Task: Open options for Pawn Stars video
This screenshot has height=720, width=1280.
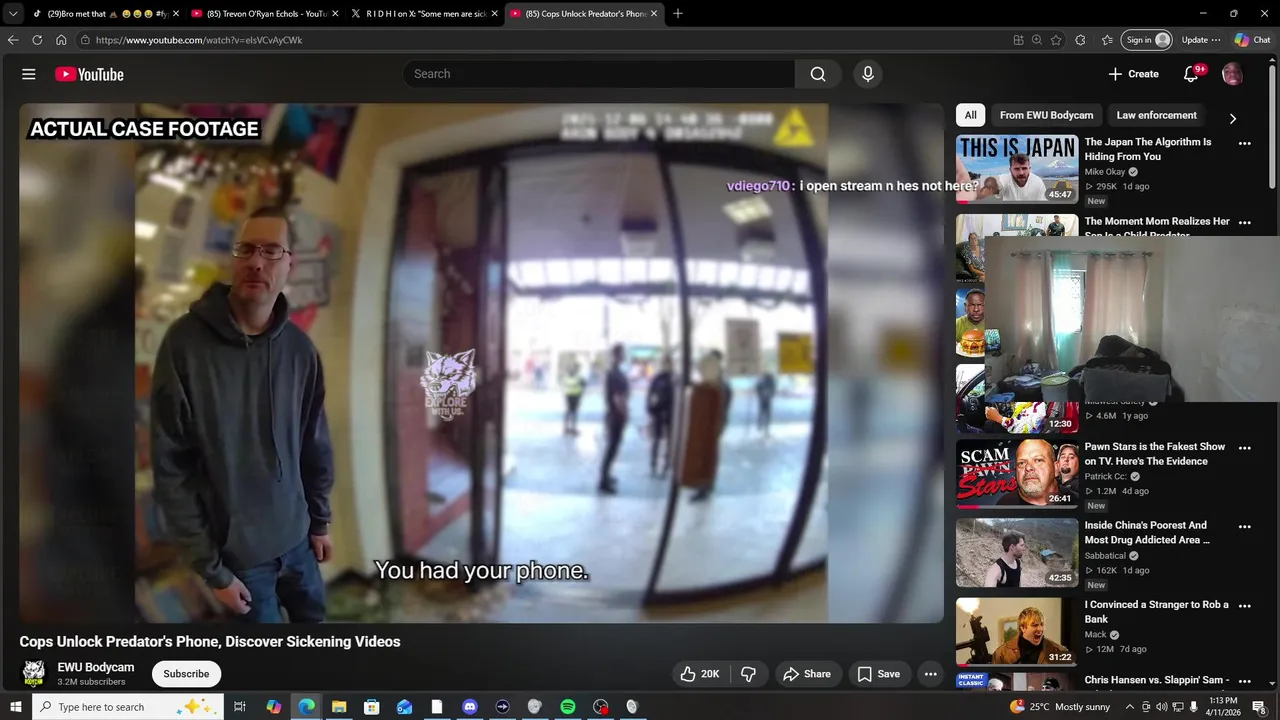Action: tap(1244, 448)
